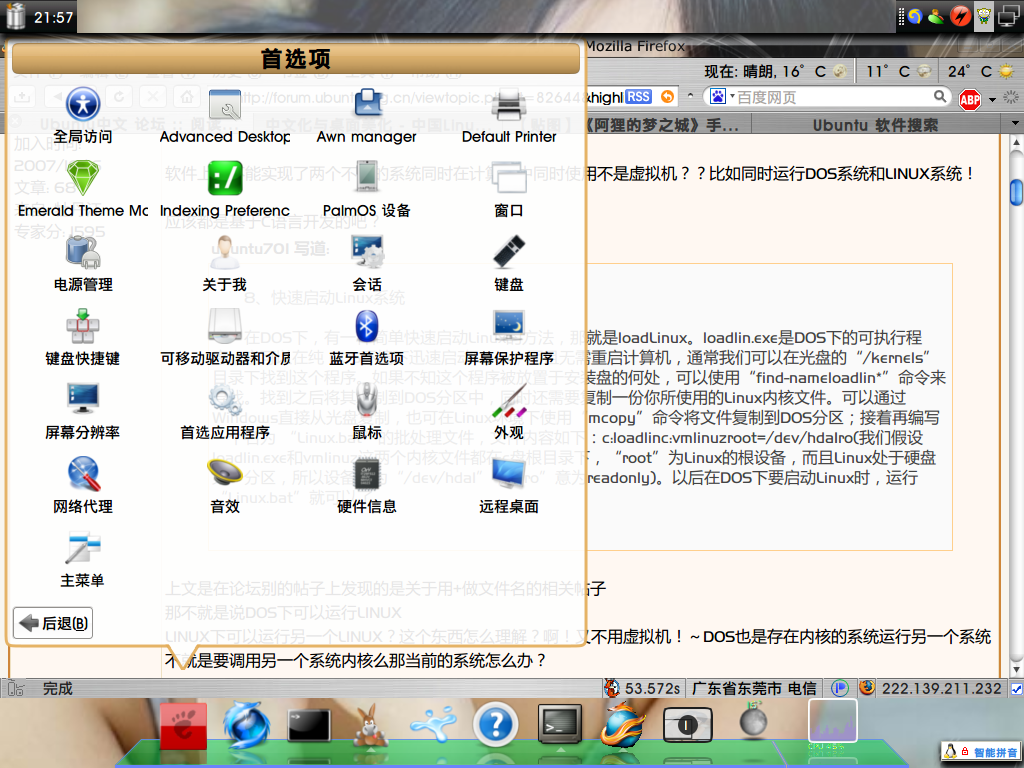This screenshot has height=768, width=1024.
Task: Open 键盘快捷键 shortcut settings
Action: tap(83, 338)
